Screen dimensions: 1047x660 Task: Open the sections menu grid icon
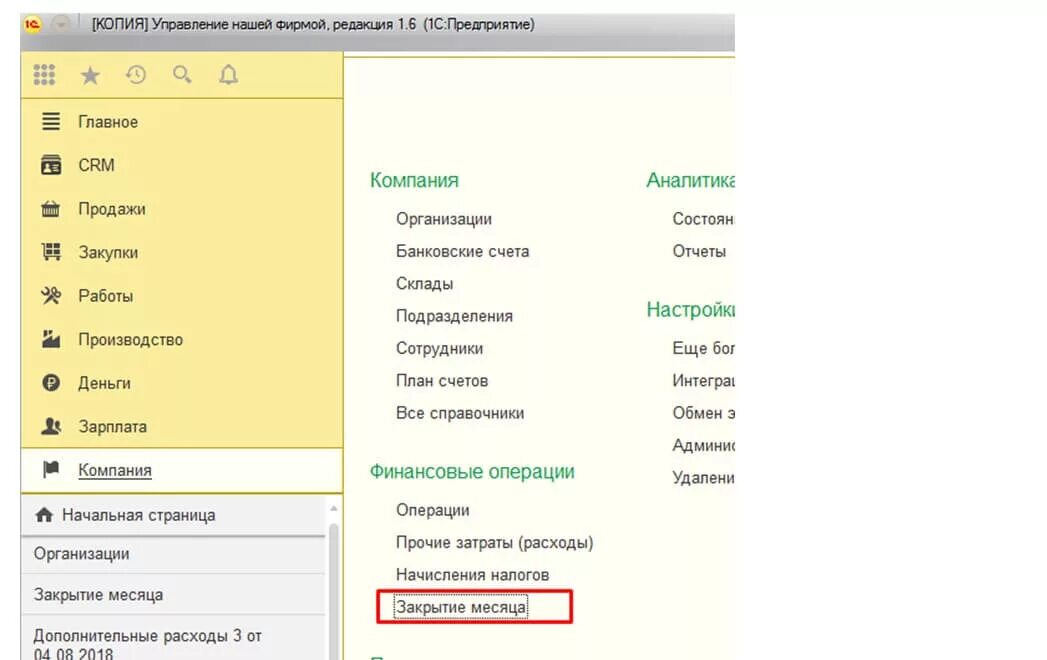(44, 75)
